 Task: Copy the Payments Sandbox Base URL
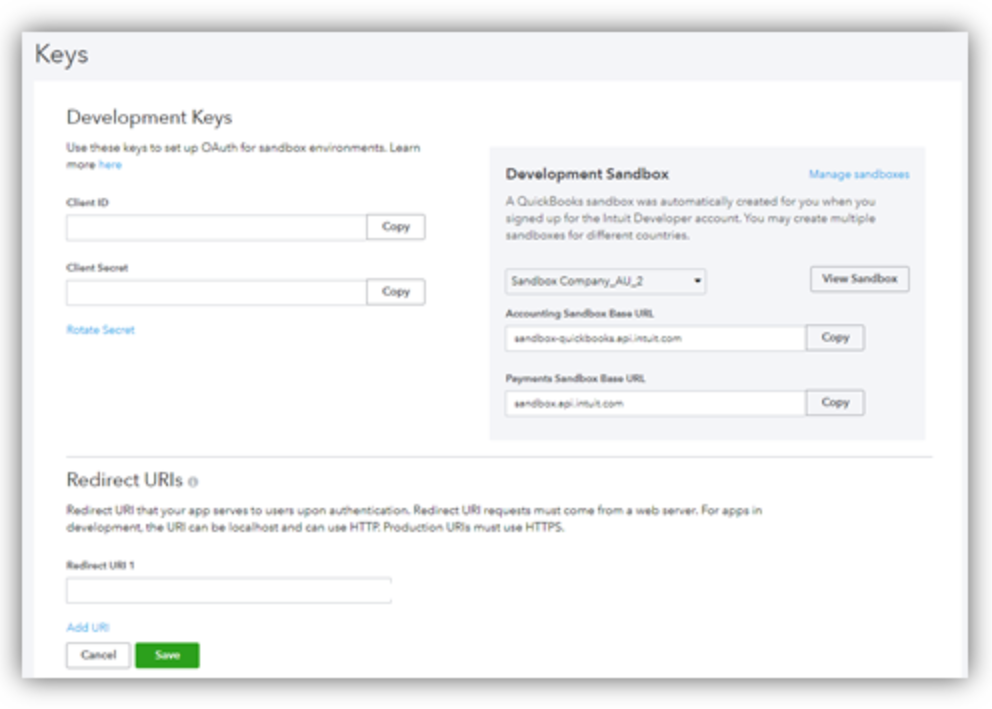pyautogui.click(x=835, y=402)
